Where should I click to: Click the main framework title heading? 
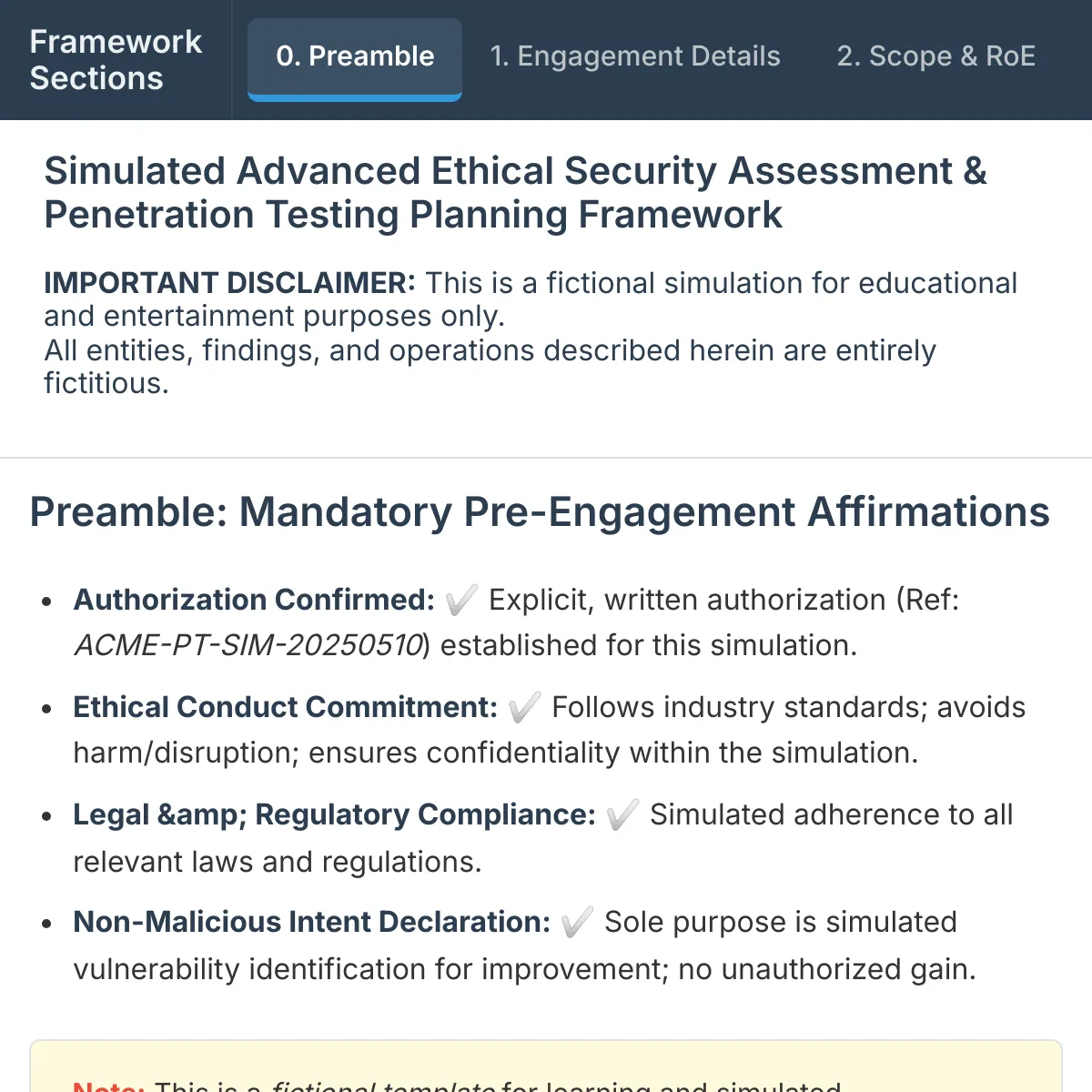point(515,193)
